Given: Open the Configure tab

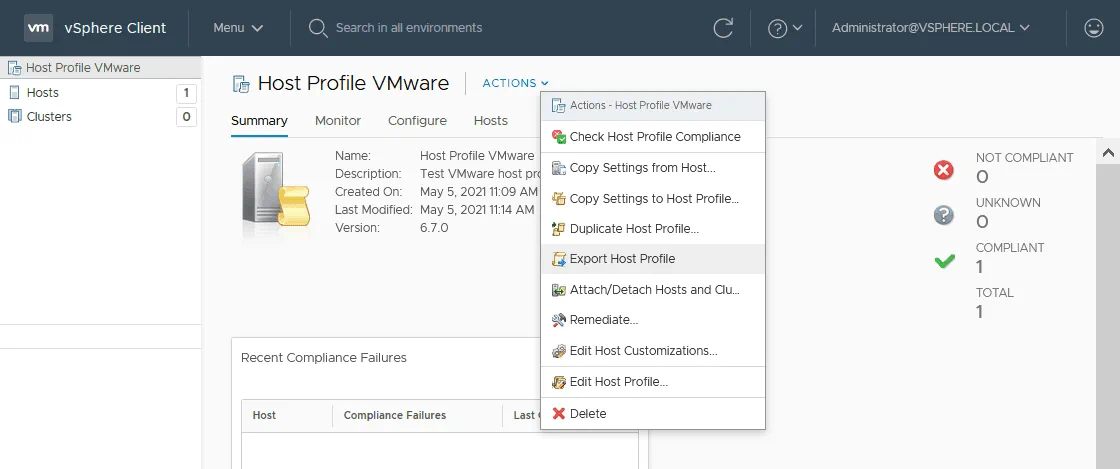Looking at the screenshot, I should 417,121.
